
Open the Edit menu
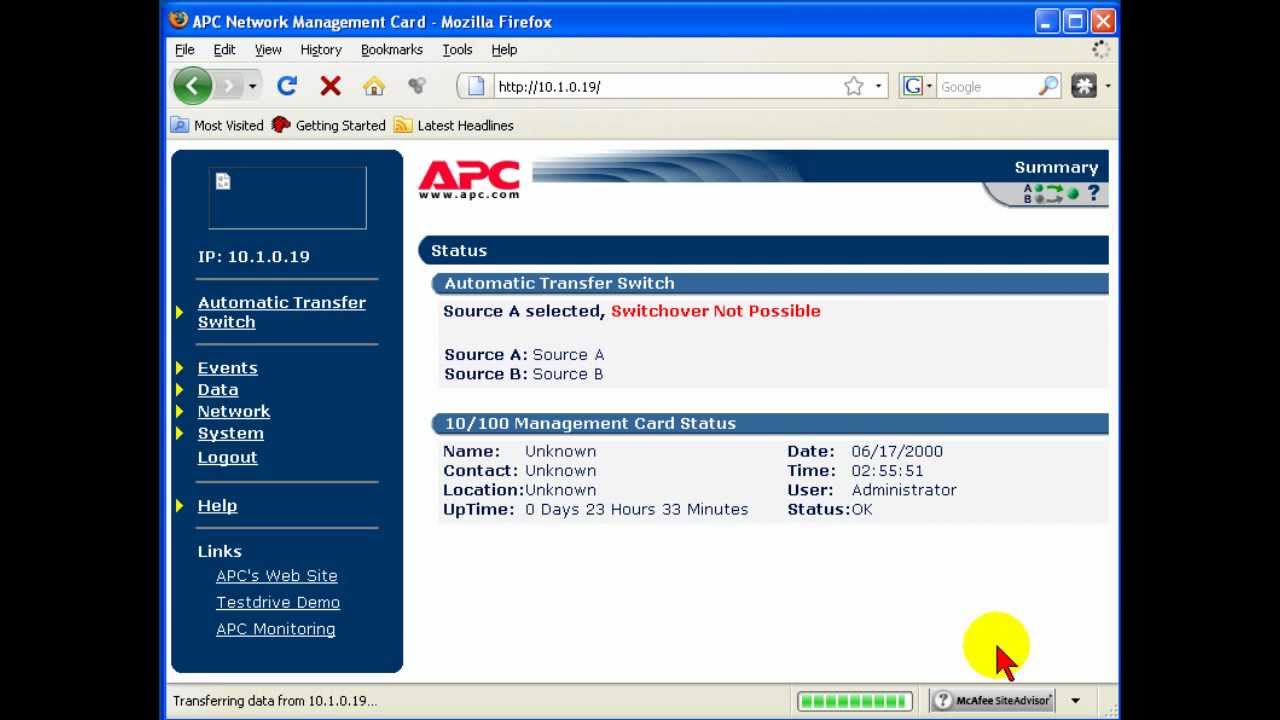coord(224,49)
